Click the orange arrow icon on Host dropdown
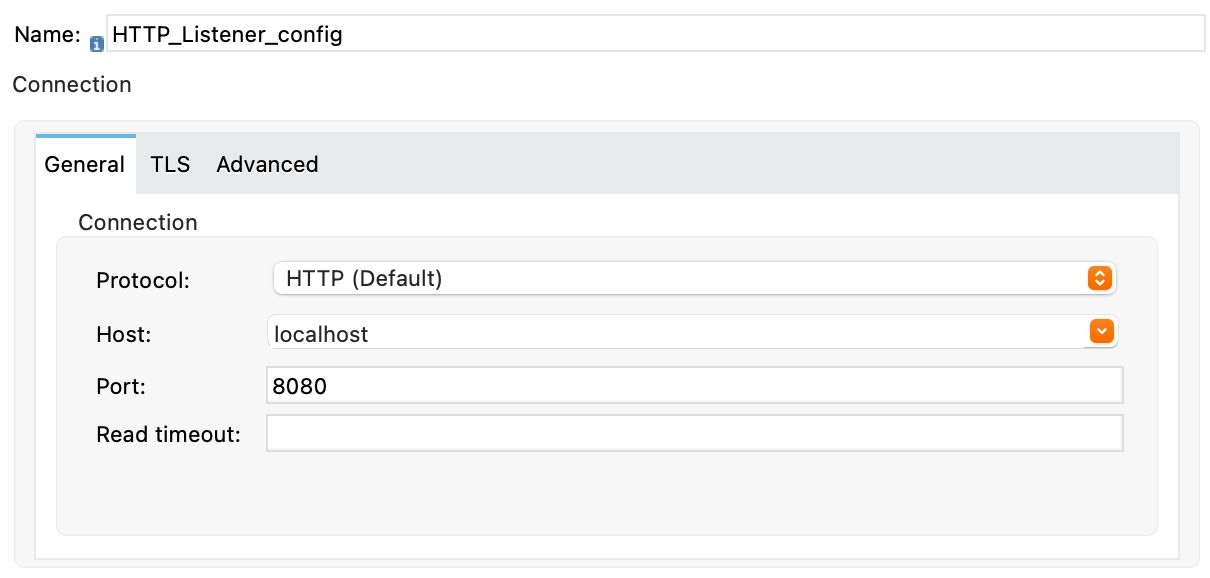Viewport: 1210px width, 578px height. tap(1101, 331)
